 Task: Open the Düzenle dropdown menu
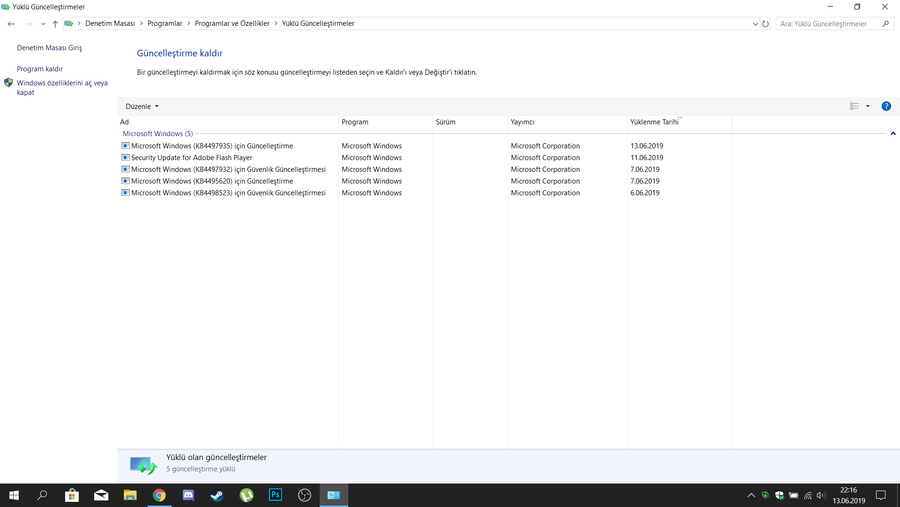coord(142,106)
